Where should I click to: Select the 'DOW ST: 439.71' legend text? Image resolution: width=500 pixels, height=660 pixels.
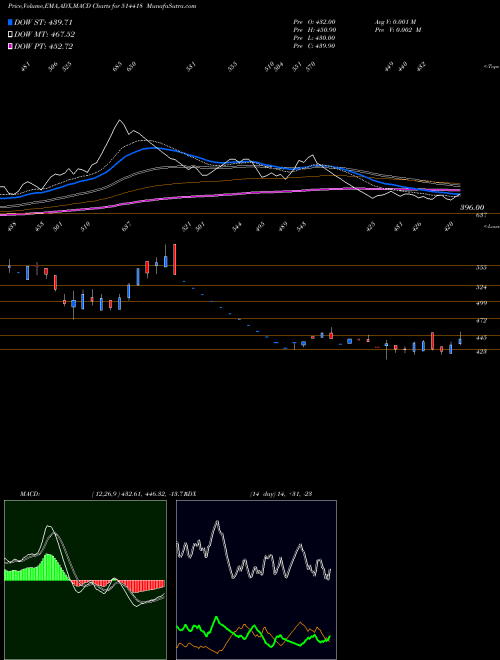(x=43, y=22)
